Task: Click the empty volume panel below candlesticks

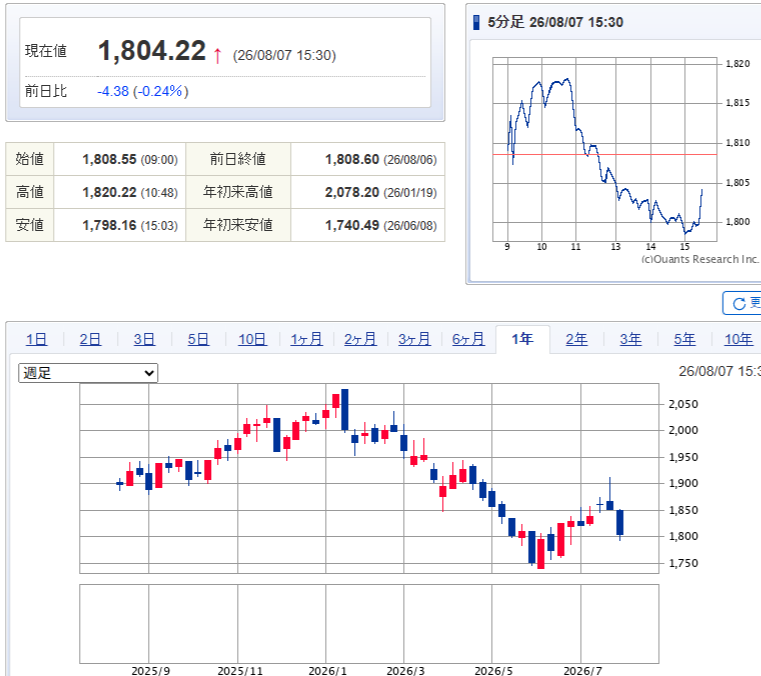Action: (x=369, y=624)
